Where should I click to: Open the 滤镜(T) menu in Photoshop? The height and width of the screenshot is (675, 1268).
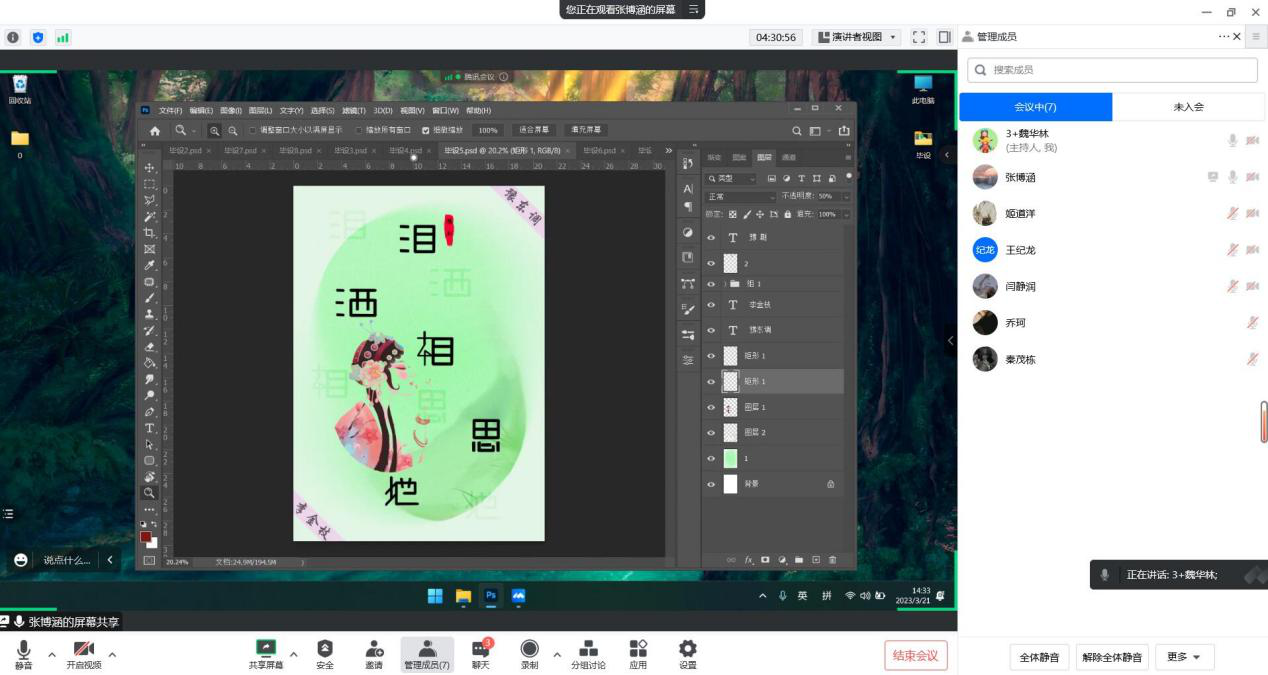353,110
